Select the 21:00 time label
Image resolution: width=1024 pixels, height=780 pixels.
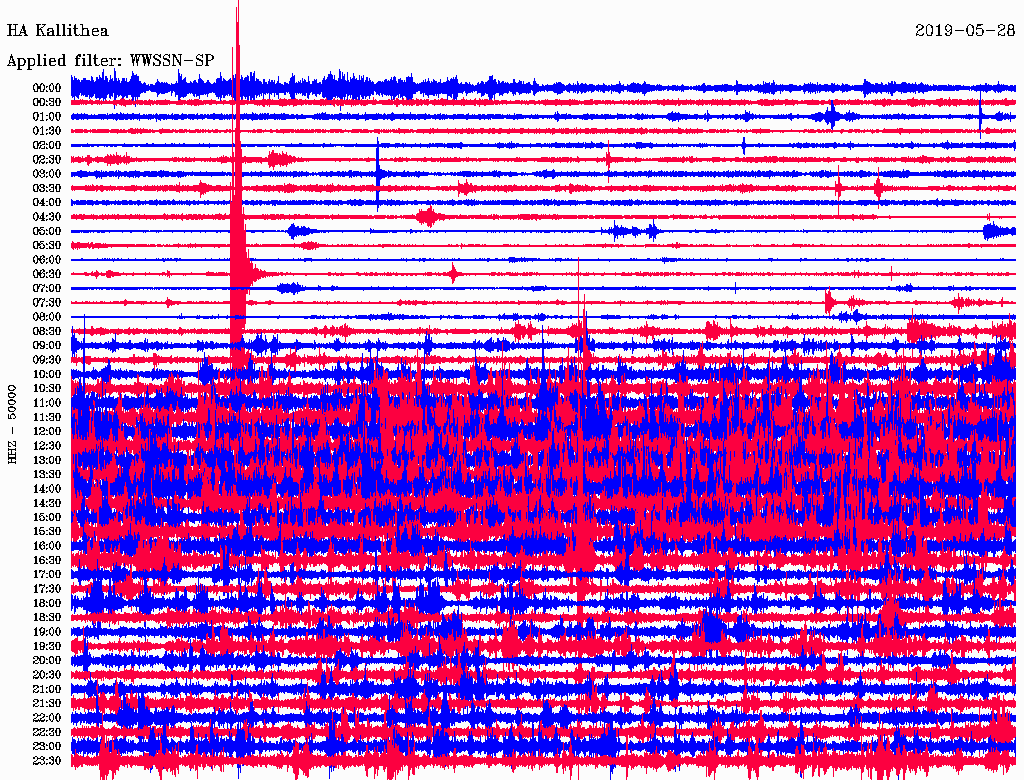tap(47, 690)
